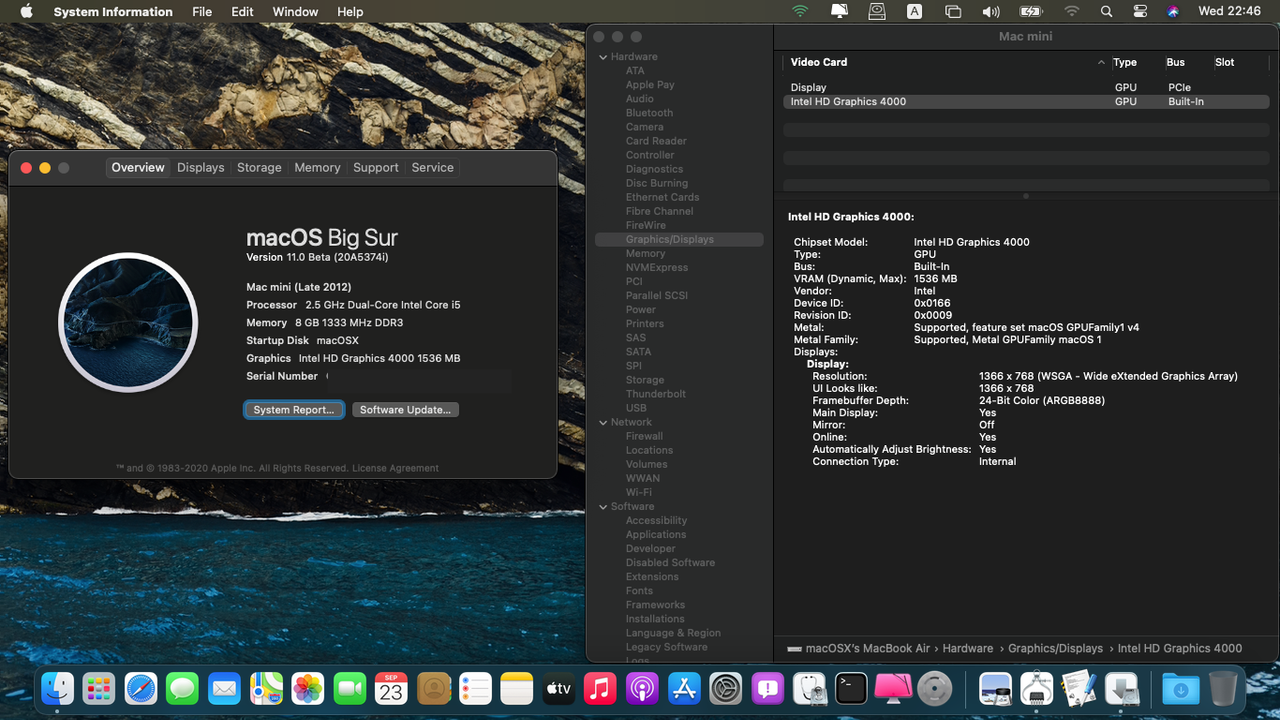This screenshot has width=1280, height=720.
Task: Switch to the Service tab
Action: (x=433, y=168)
